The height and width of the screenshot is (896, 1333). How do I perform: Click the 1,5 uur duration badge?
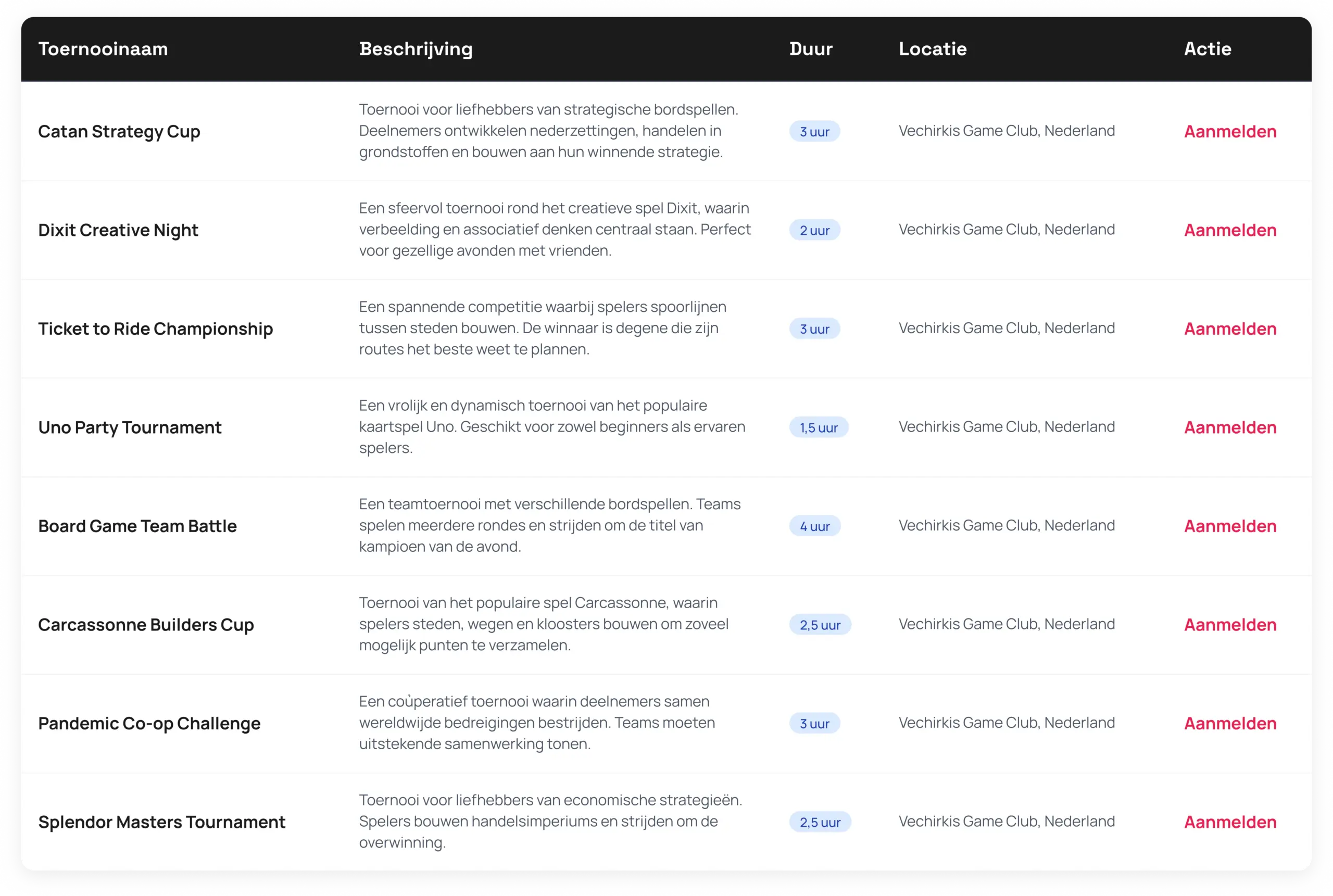(x=818, y=427)
